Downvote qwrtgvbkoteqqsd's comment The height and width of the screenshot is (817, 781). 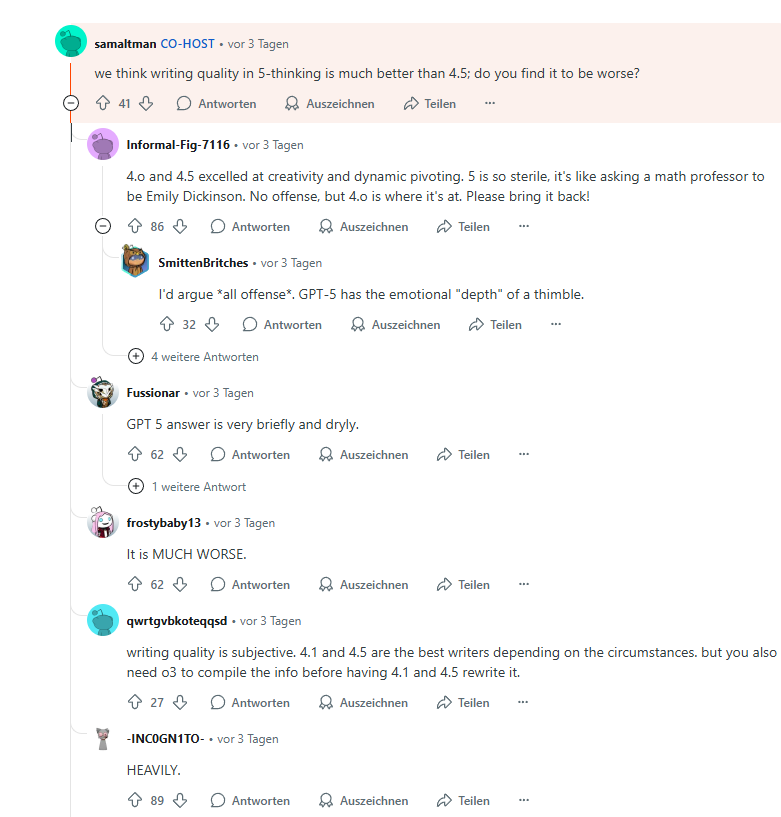(x=180, y=703)
